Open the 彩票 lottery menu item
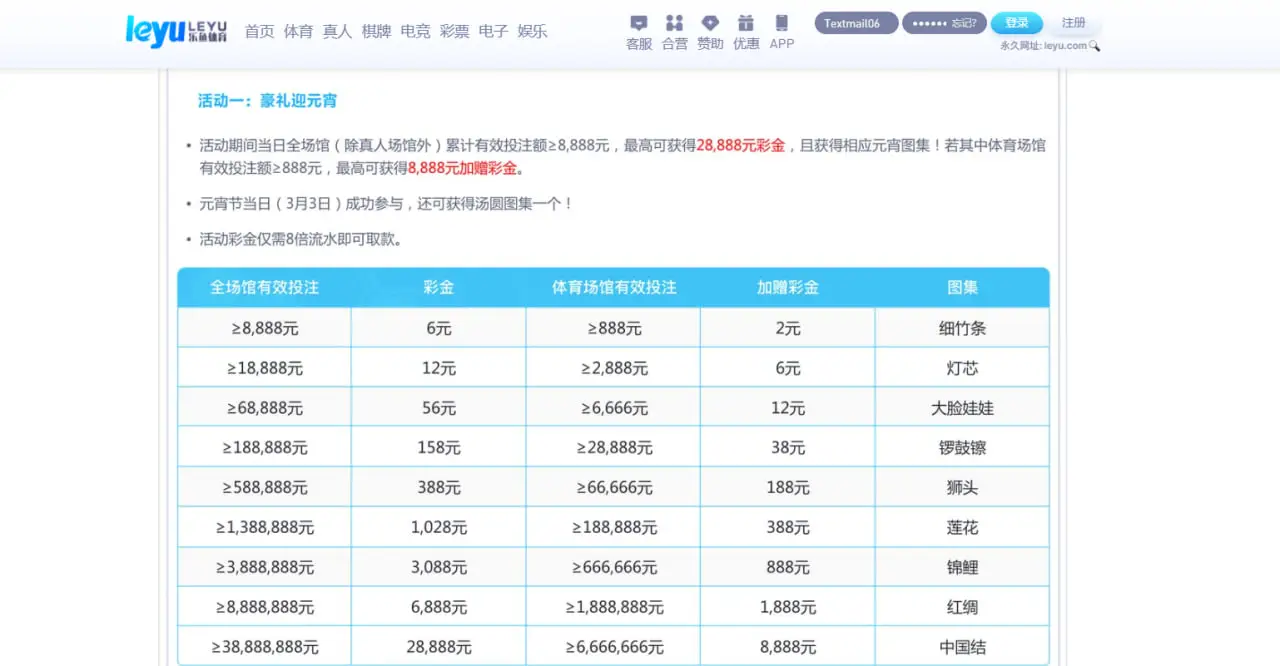The width and height of the screenshot is (1280, 666). [x=454, y=31]
